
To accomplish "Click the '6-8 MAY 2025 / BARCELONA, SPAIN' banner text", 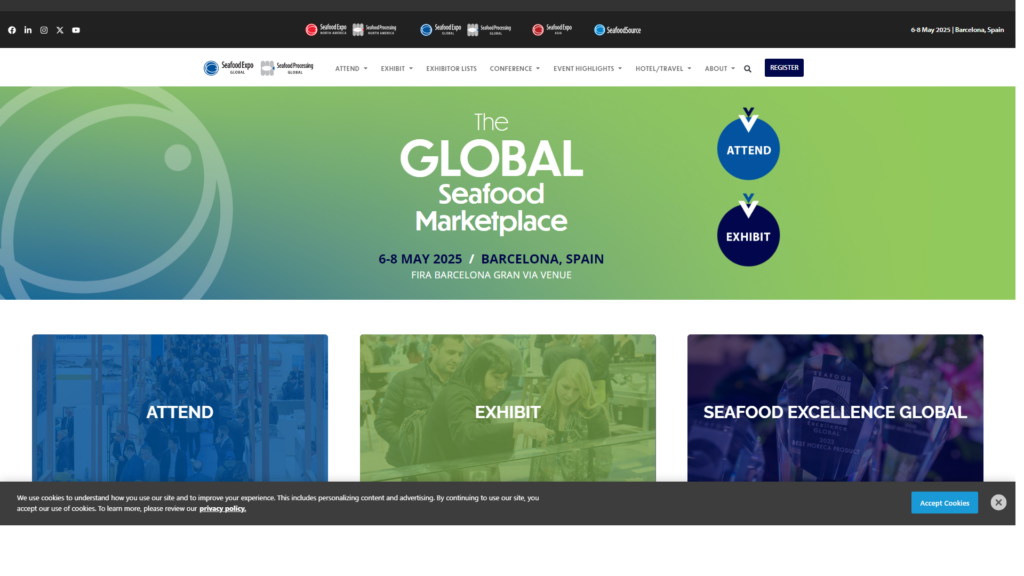I will [x=491, y=259].
